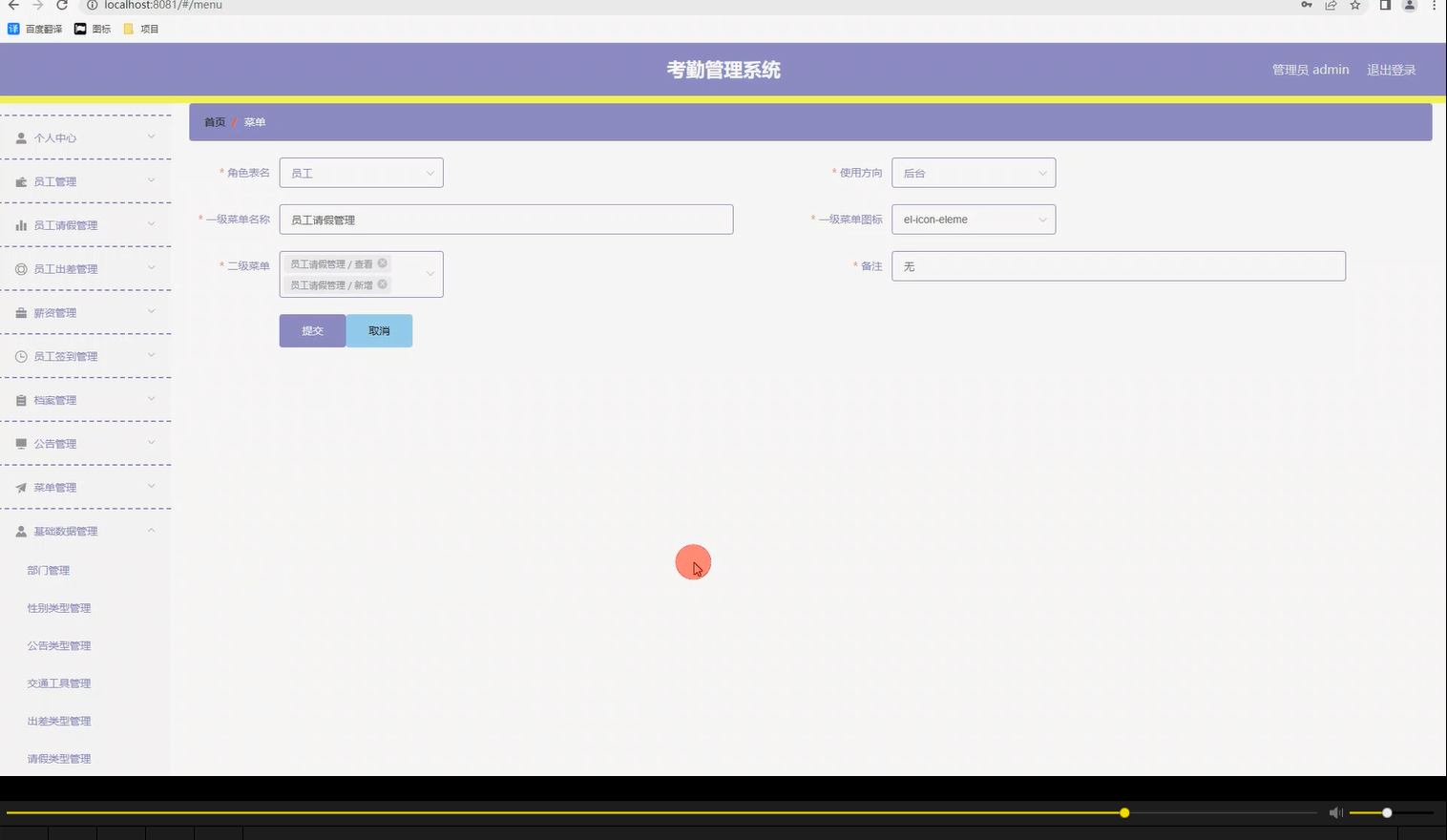Click the 员工请假管理 bar-chart icon
Image resolution: width=1447 pixels, height=840 pixels.
21,225
